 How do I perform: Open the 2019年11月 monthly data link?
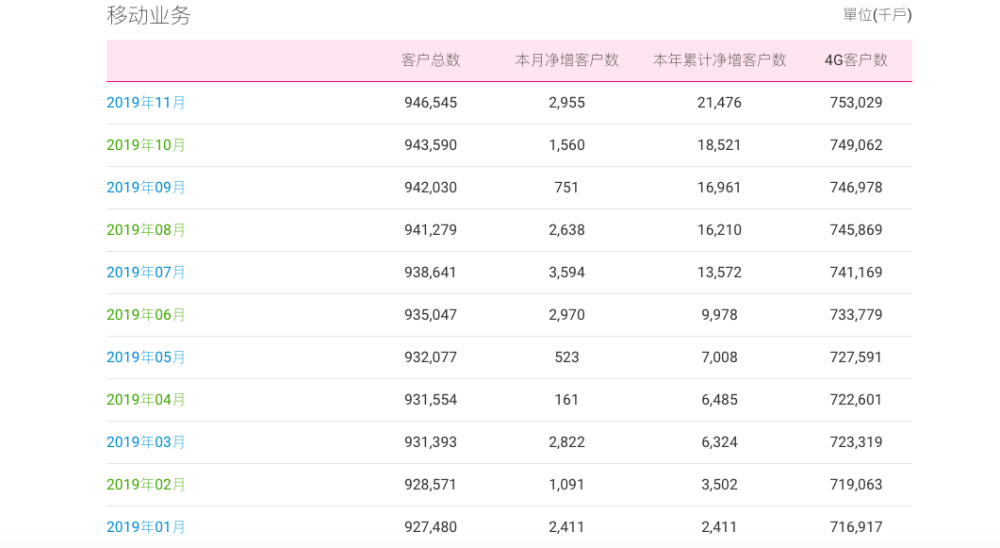point(146,102)
